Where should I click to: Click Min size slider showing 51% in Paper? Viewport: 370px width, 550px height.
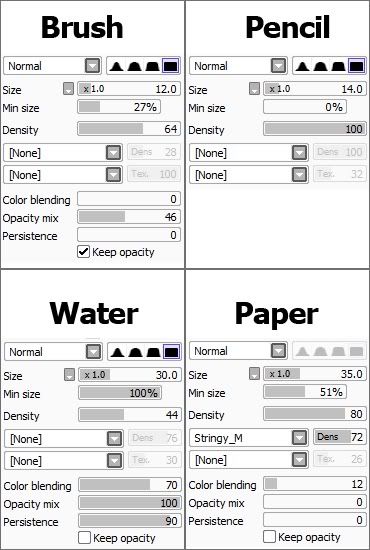click(305, 392)
